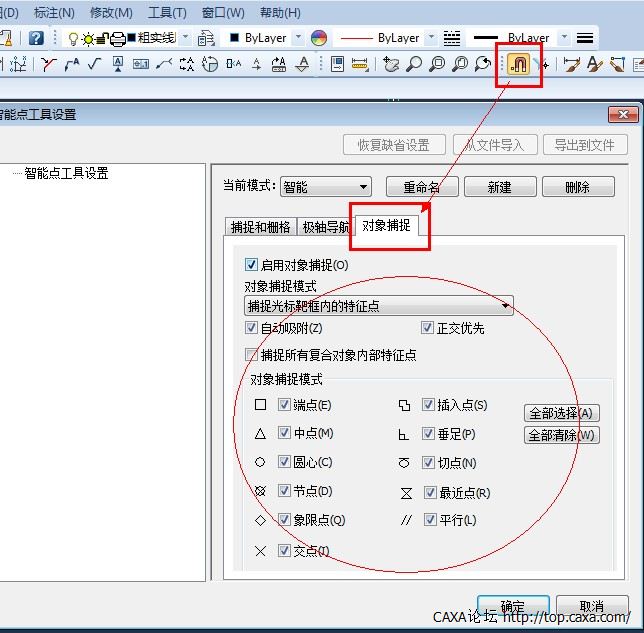The width and height of the screenshot is (644, 633).
Task: Uncheck 最近点(R) snap mode
Action: click(x=430, y=492)
